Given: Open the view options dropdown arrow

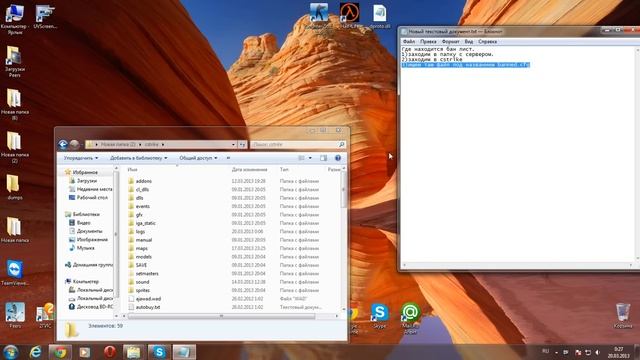Looking at the screenshot, I should tap(310, 158).
